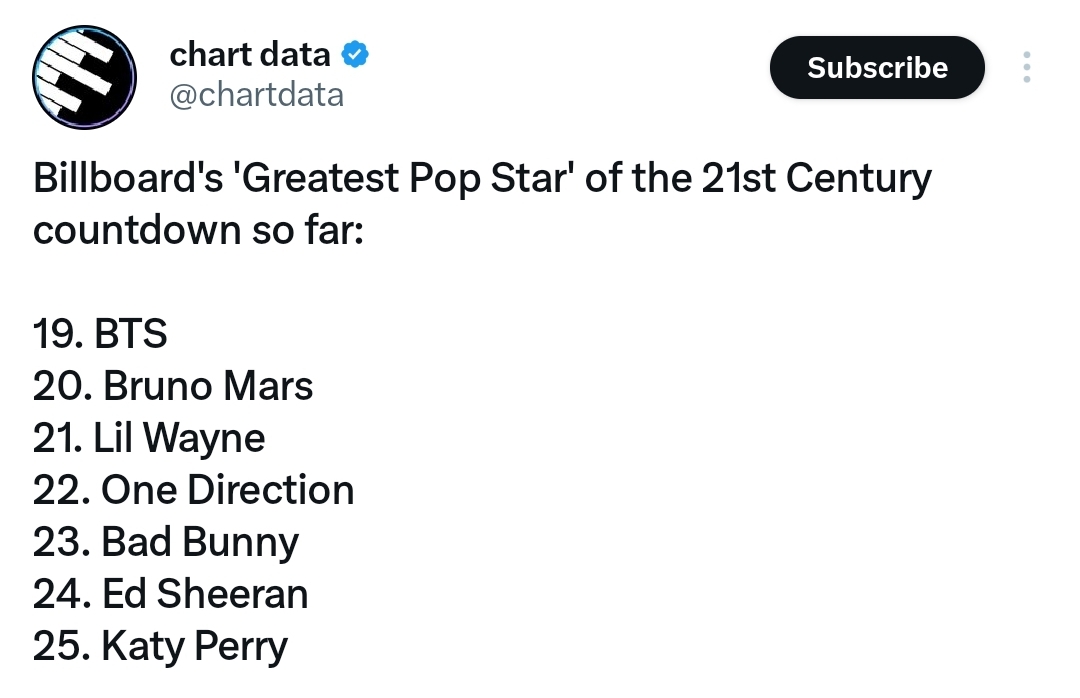Click the blue verified badge icon
1080x698 pixels.
click(355, 54)
